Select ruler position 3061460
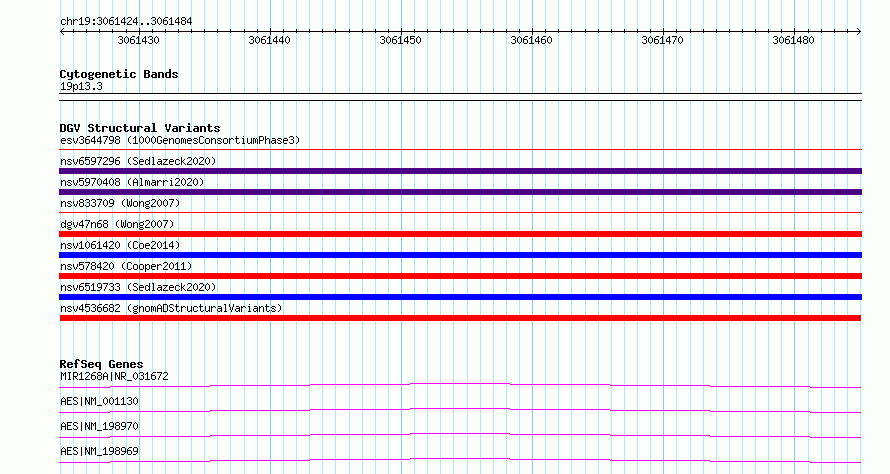Screen dimensions: 890x474 point(531,40)
